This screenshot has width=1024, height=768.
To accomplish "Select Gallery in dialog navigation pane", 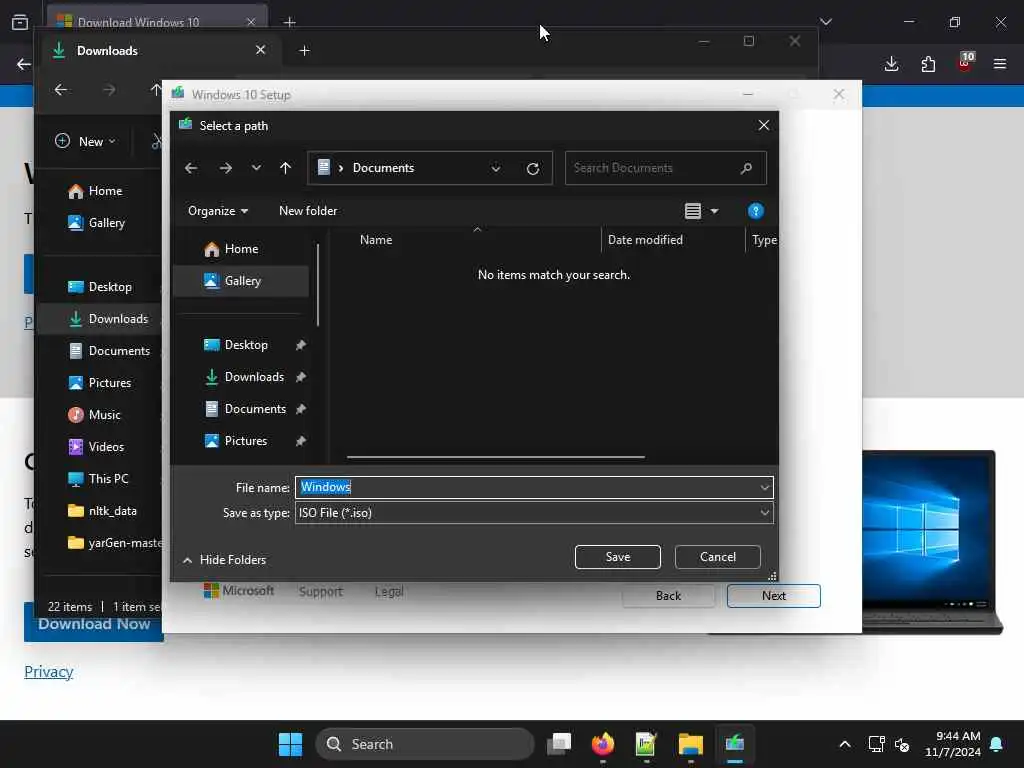I will coord(241,281).
